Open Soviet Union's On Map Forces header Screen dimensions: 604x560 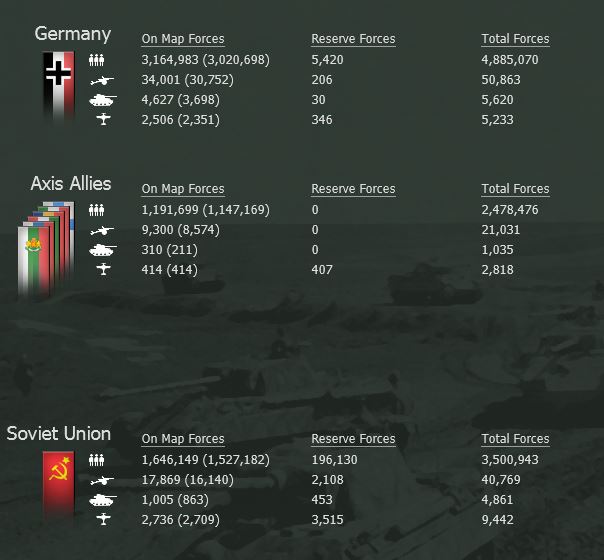(x=183, y=439)
